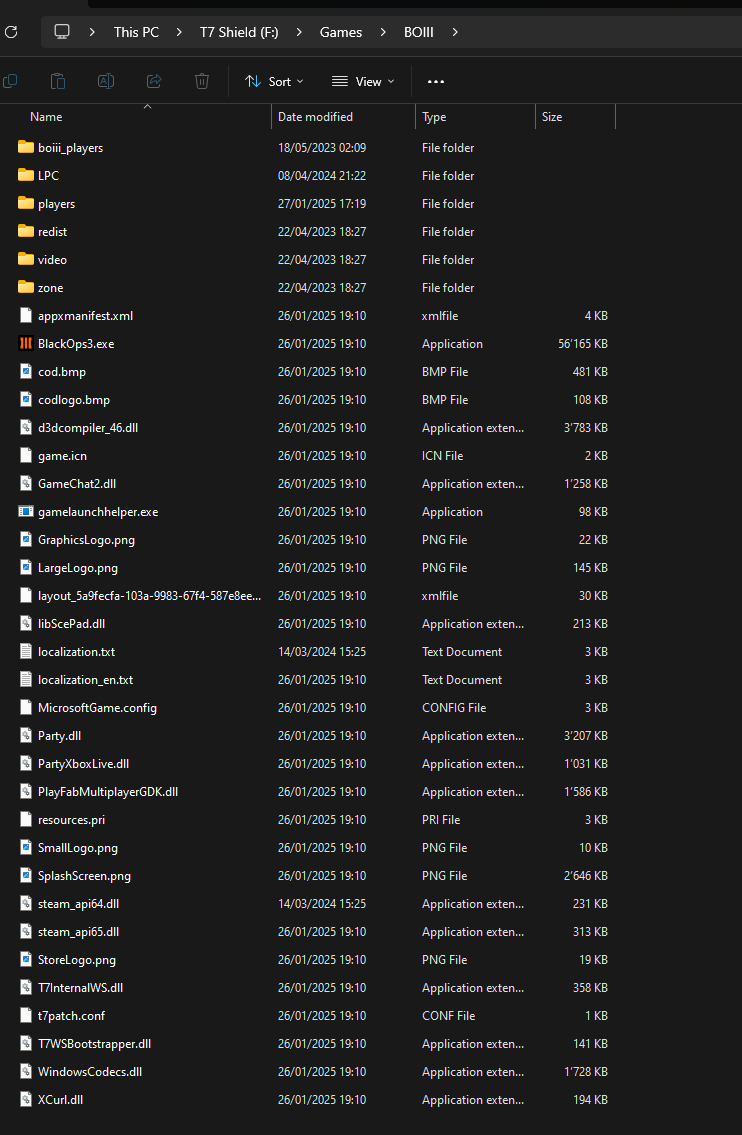742x1135 pixels.
Task: Click the monitor icon in address bar
Action: 62,32
